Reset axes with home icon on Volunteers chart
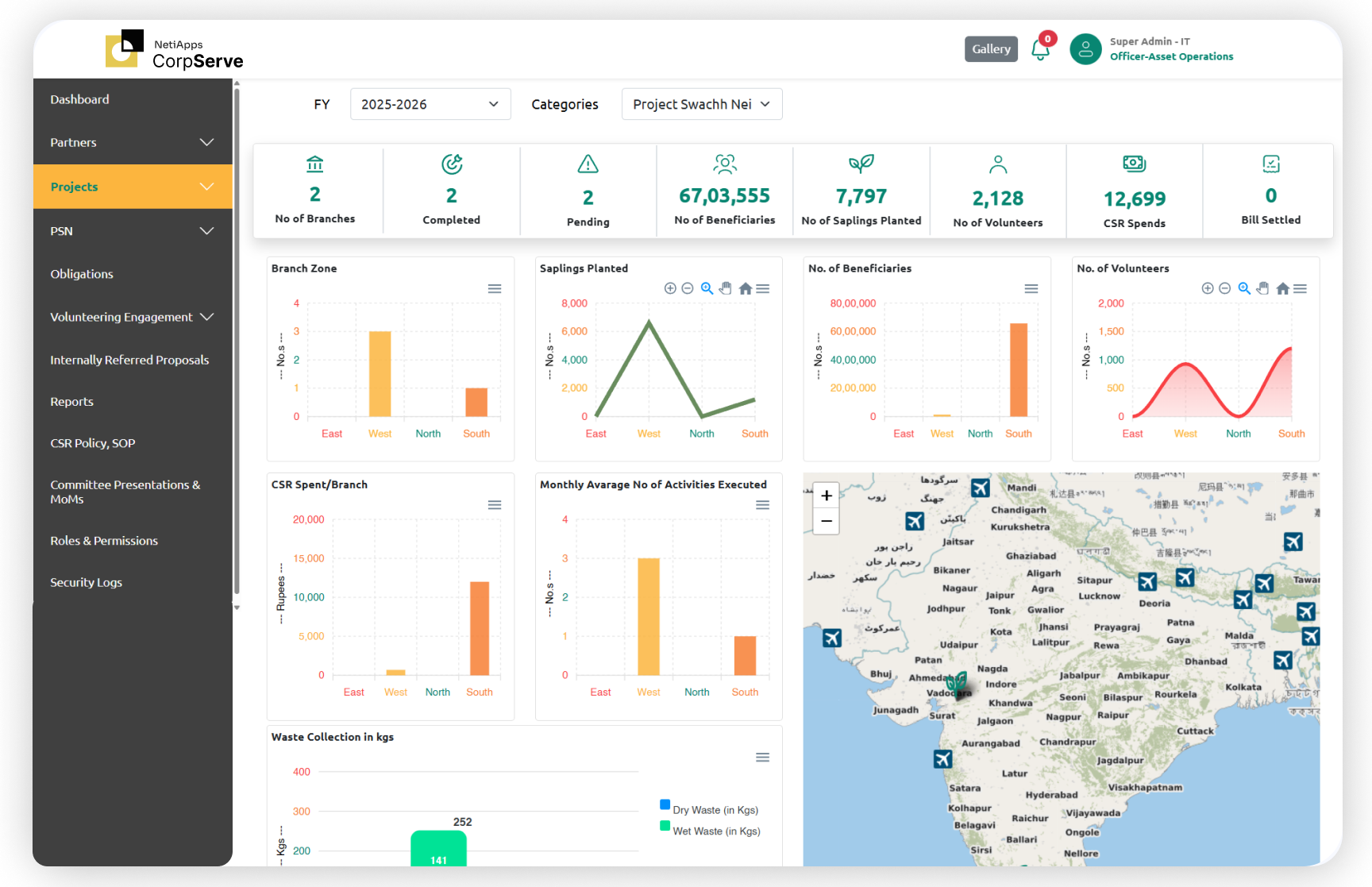Viewport: 1372px width, 887px height. coord(1282,288)
